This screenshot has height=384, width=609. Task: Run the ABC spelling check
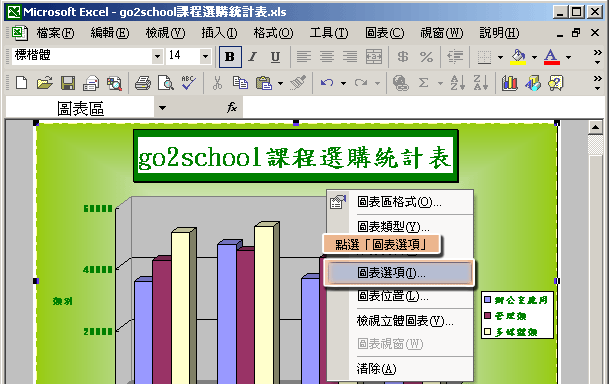[x=189, y=83]
